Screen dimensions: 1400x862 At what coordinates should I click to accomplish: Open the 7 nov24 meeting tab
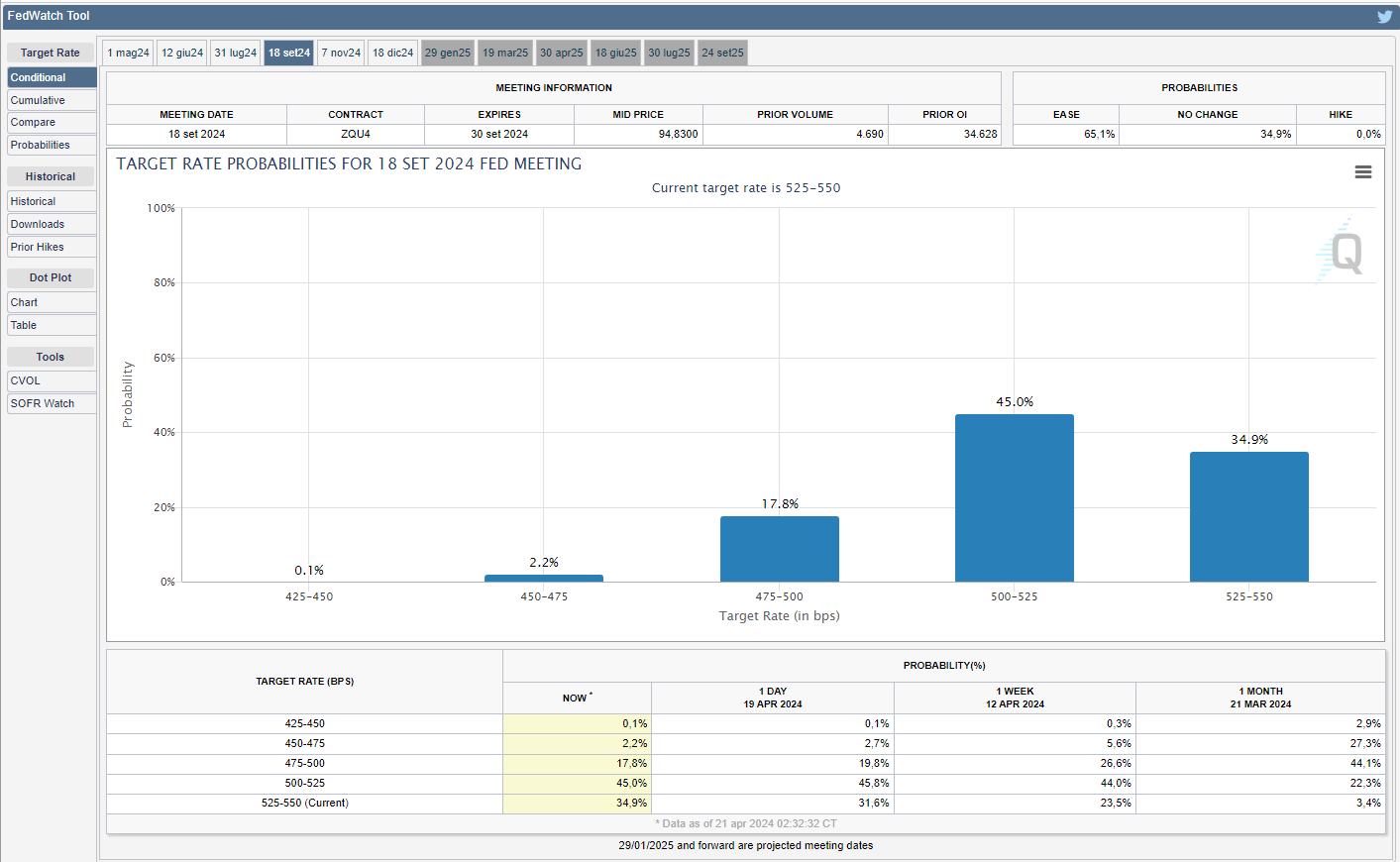(x=341, y=53)
